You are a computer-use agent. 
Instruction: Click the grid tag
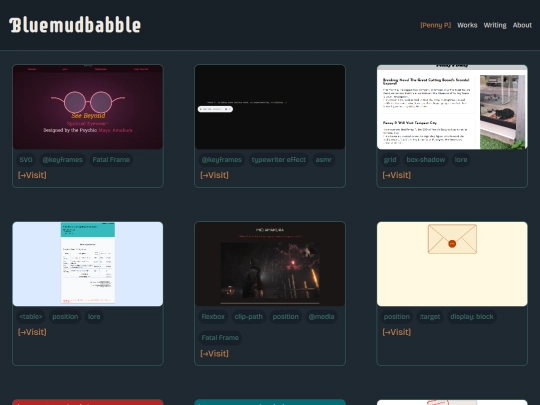(390, 160)
